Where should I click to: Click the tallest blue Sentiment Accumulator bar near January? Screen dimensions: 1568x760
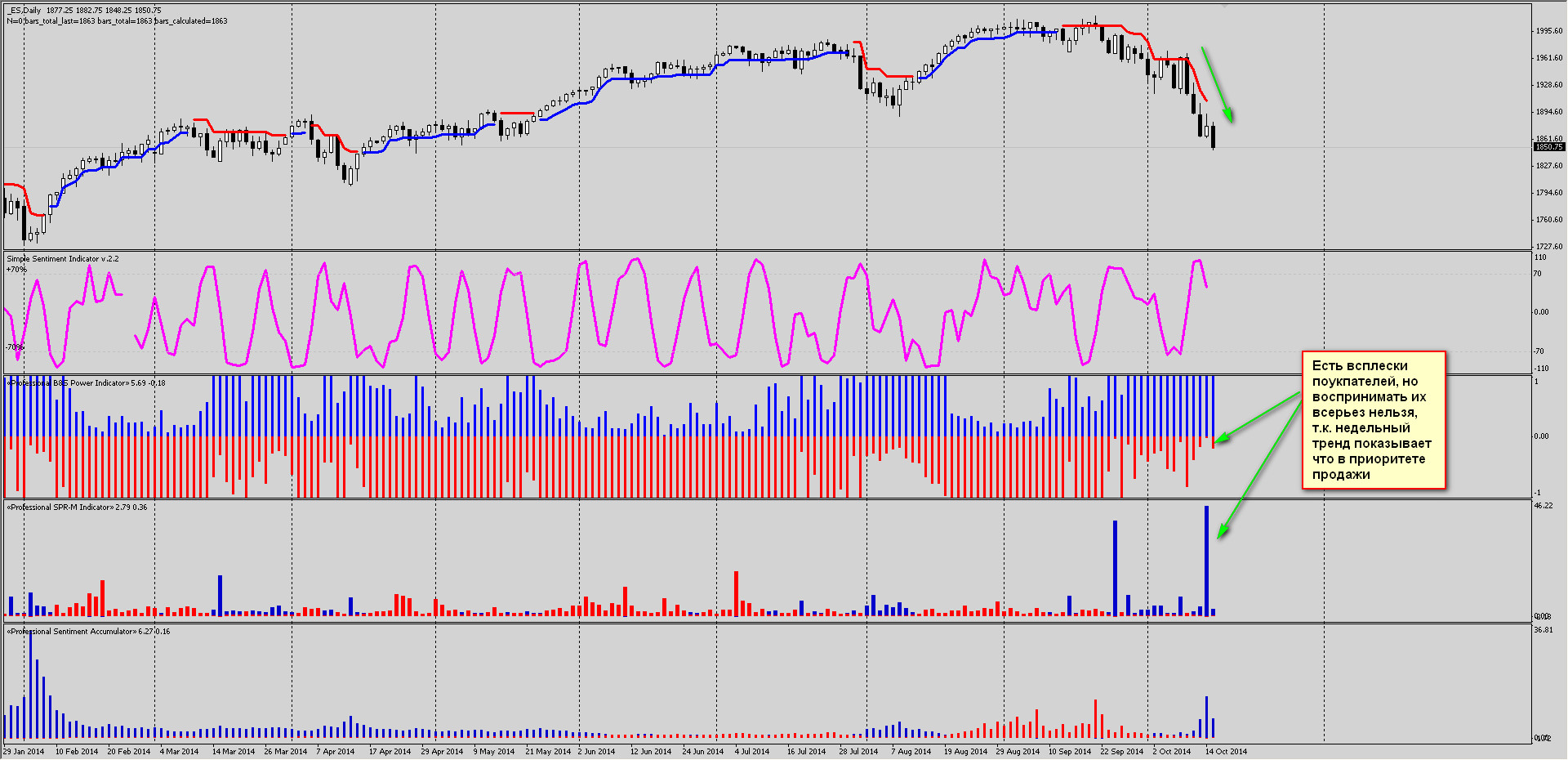[x=30, y=685]
